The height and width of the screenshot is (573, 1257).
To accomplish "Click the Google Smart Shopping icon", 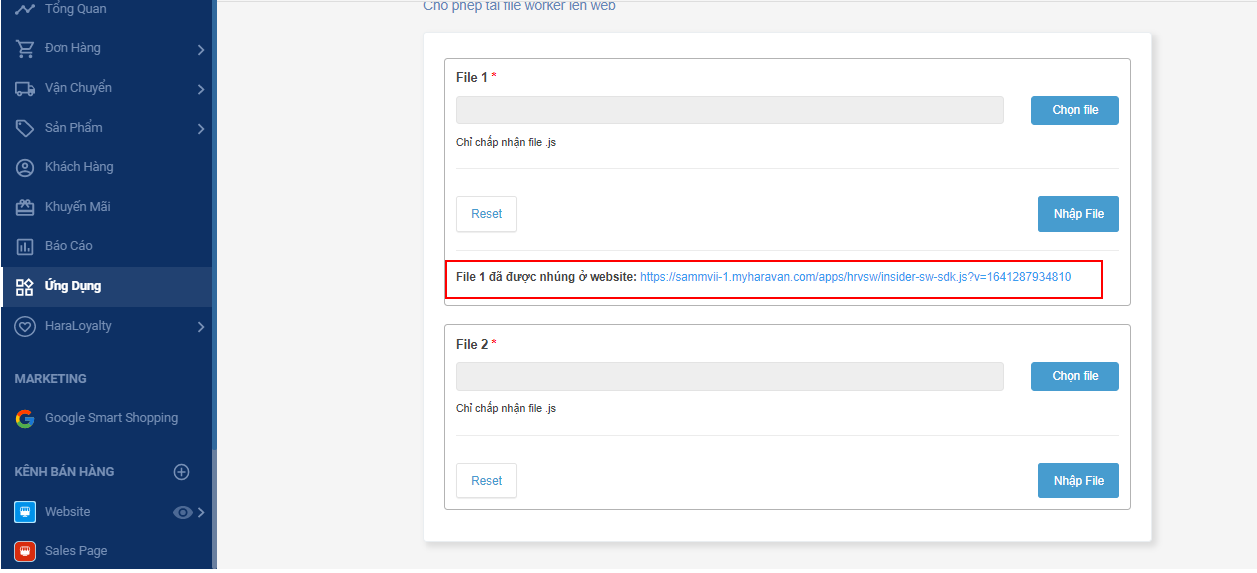I will (x=25, y=418).
